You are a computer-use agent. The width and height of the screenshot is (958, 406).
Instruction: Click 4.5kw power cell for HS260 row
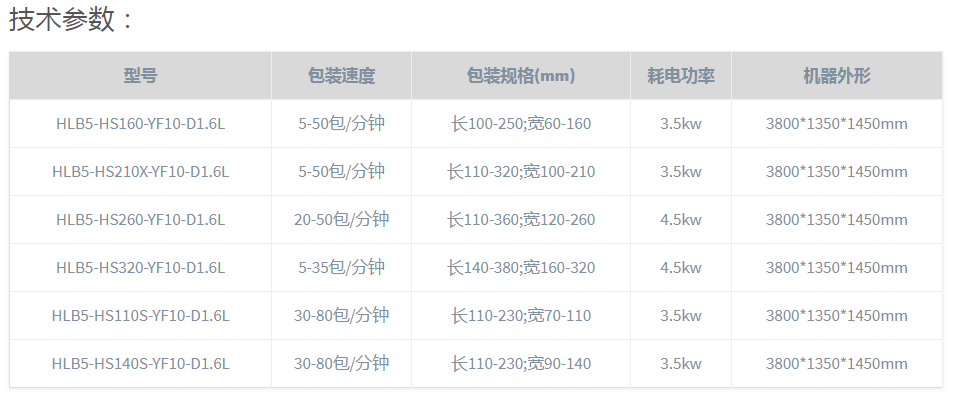point(681,220)
